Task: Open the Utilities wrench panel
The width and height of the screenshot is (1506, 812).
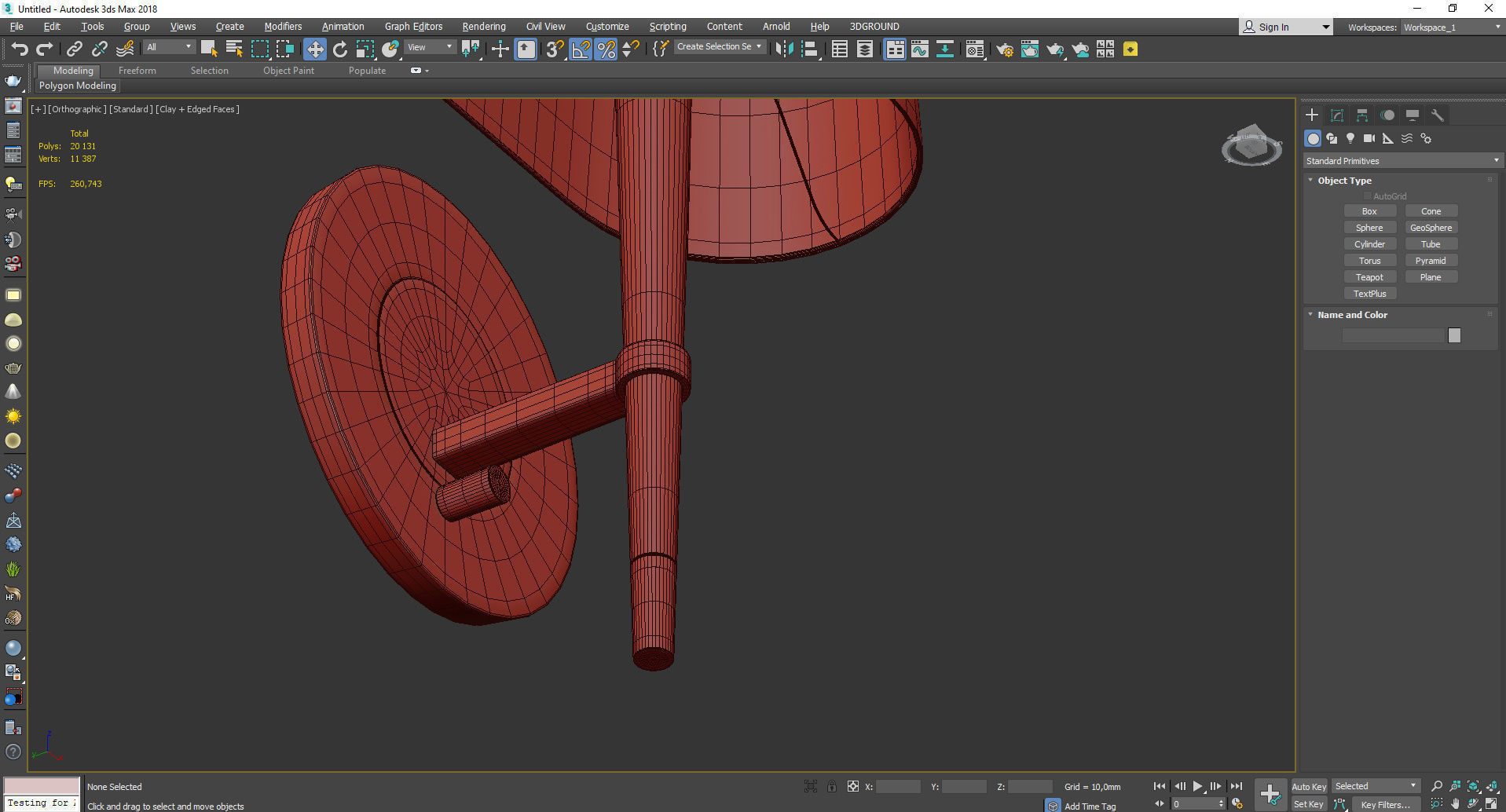Action: click(x=1437, y=115)
